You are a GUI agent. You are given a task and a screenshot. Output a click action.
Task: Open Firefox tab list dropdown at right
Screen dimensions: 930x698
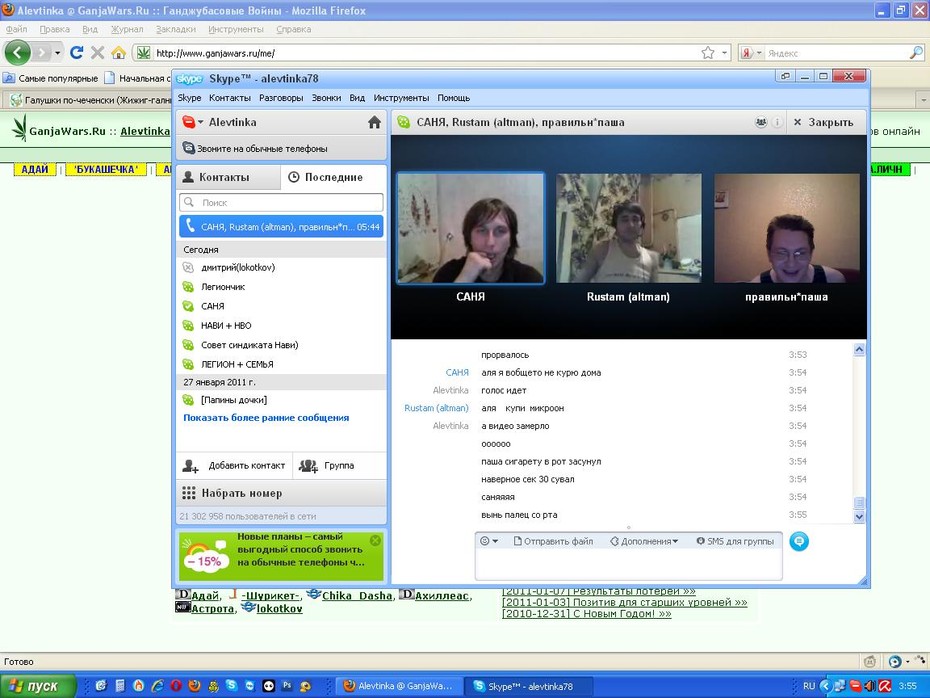923,99
